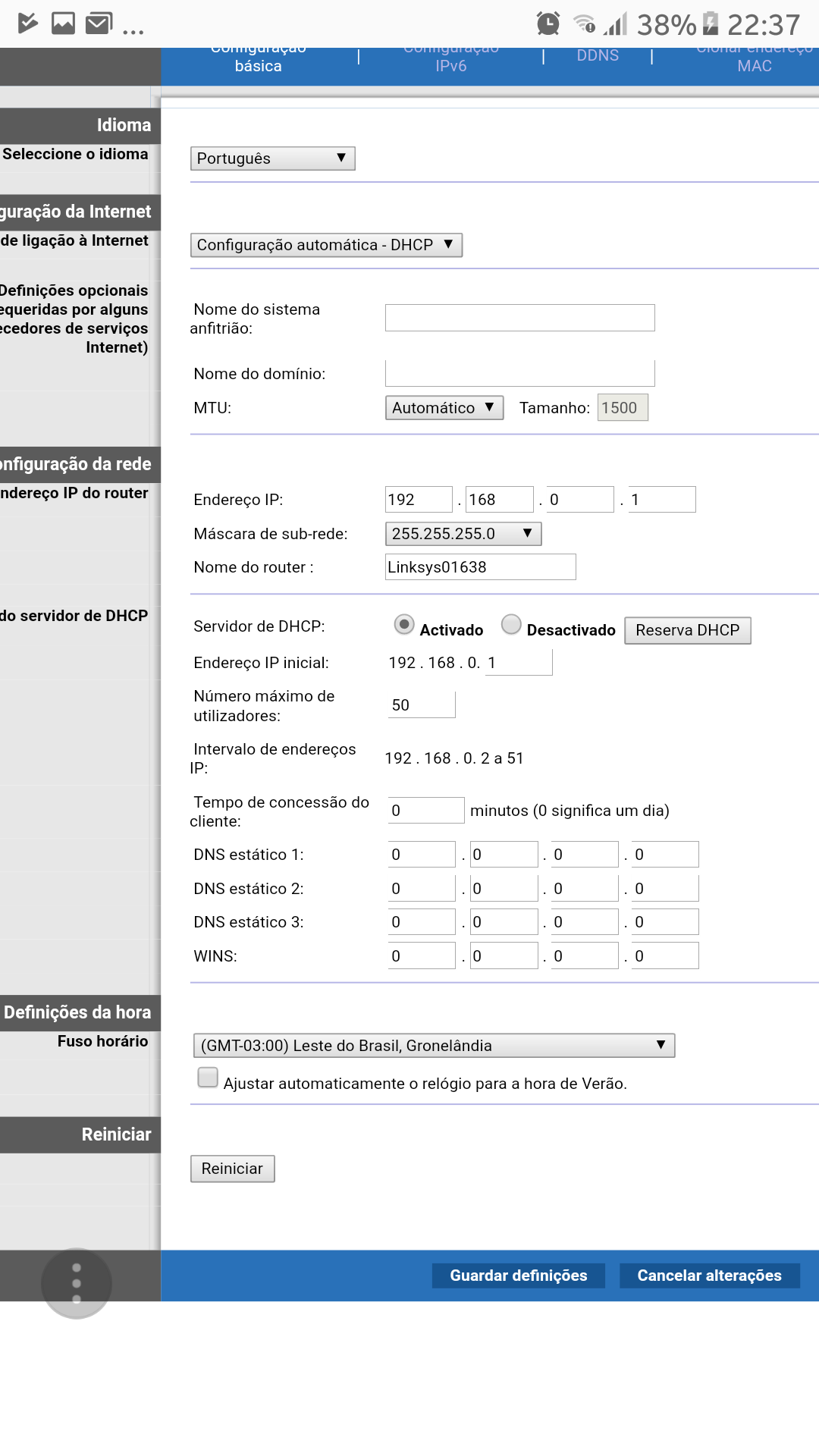This screenshot has width=819, height=1456.
Task: Click the Reserva DHCP button
Action: (x=688, y=630)
